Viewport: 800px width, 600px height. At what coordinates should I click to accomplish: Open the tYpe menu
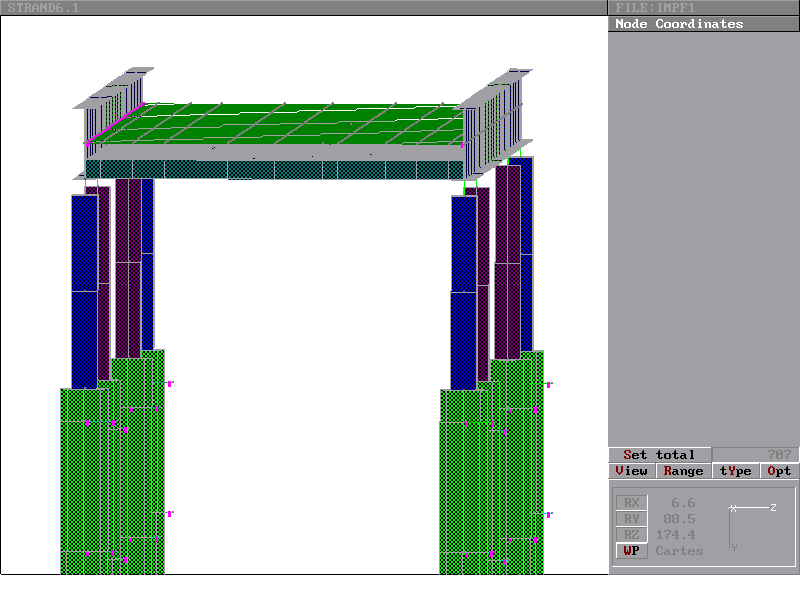735,471
